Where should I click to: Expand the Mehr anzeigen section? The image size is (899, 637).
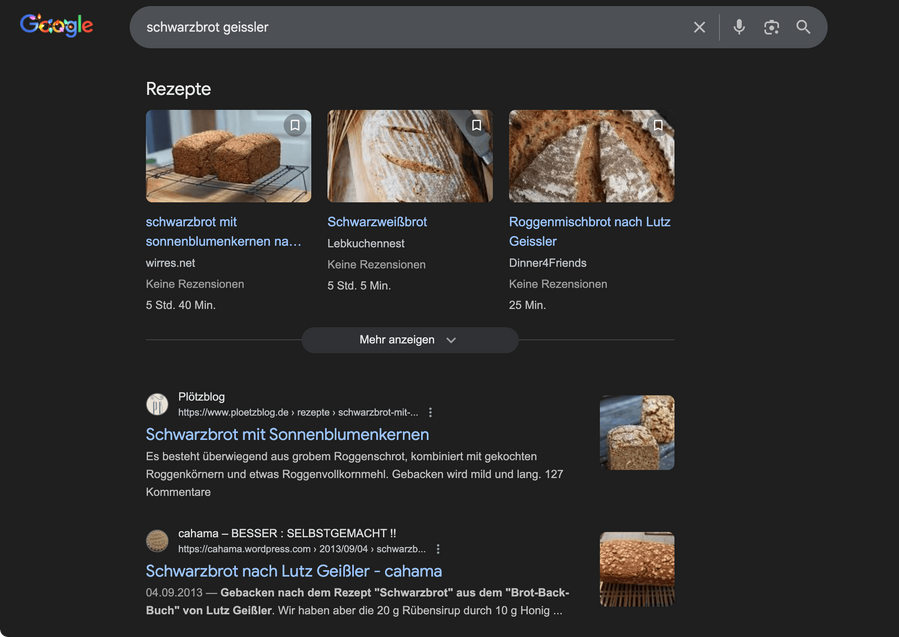click(409, 339)
